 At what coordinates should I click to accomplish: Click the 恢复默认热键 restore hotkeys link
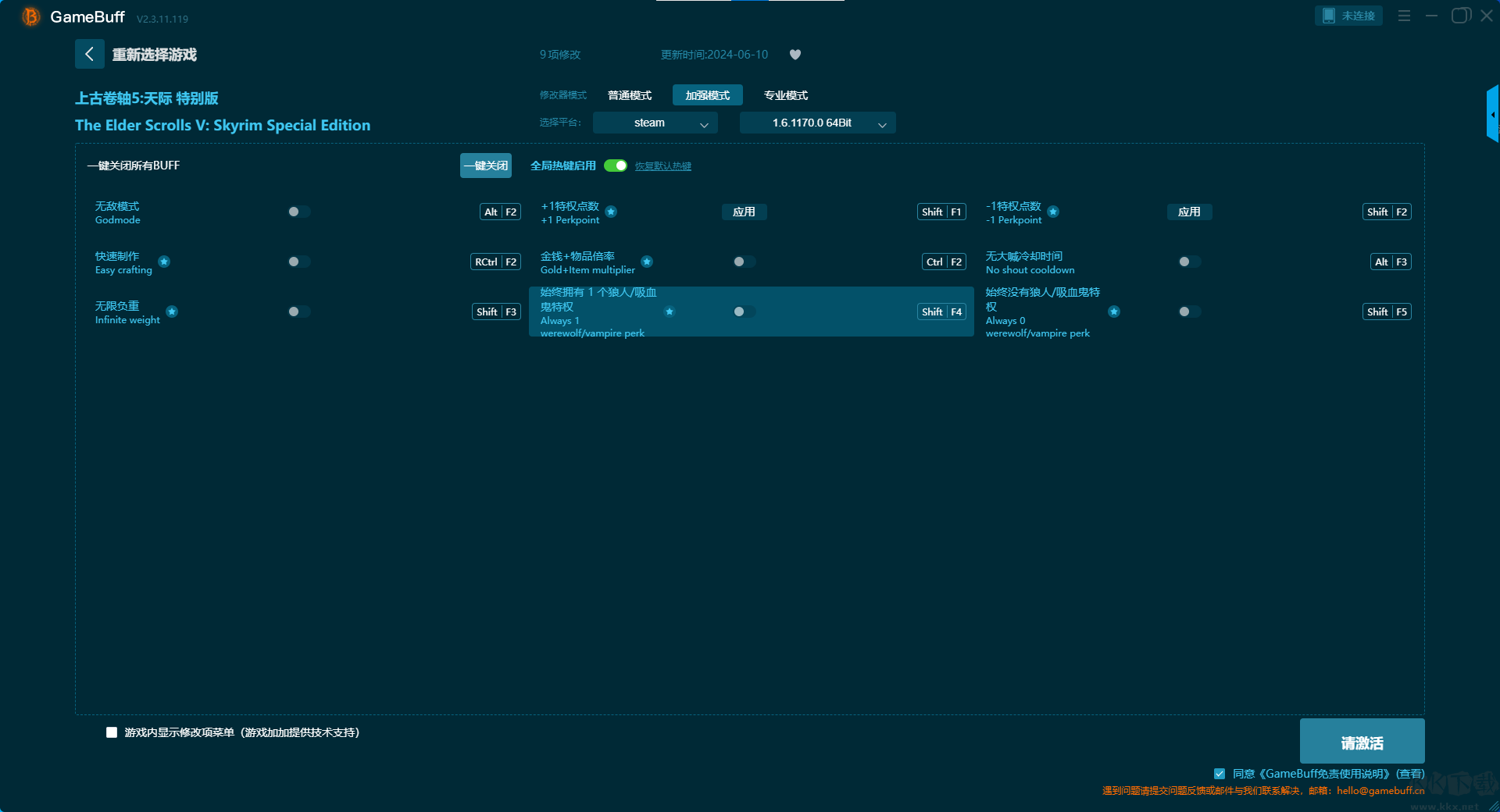pyautogui.click(x=662, y=166)
